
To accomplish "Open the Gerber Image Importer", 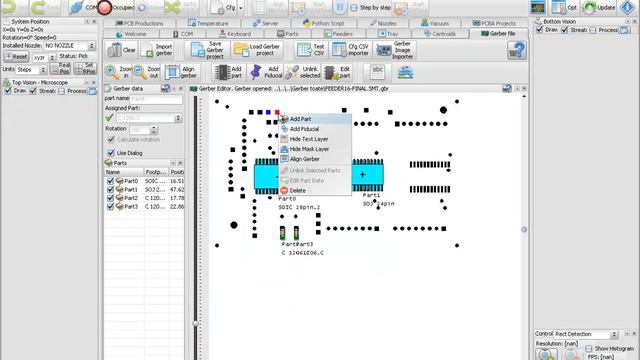I will 395,50.
